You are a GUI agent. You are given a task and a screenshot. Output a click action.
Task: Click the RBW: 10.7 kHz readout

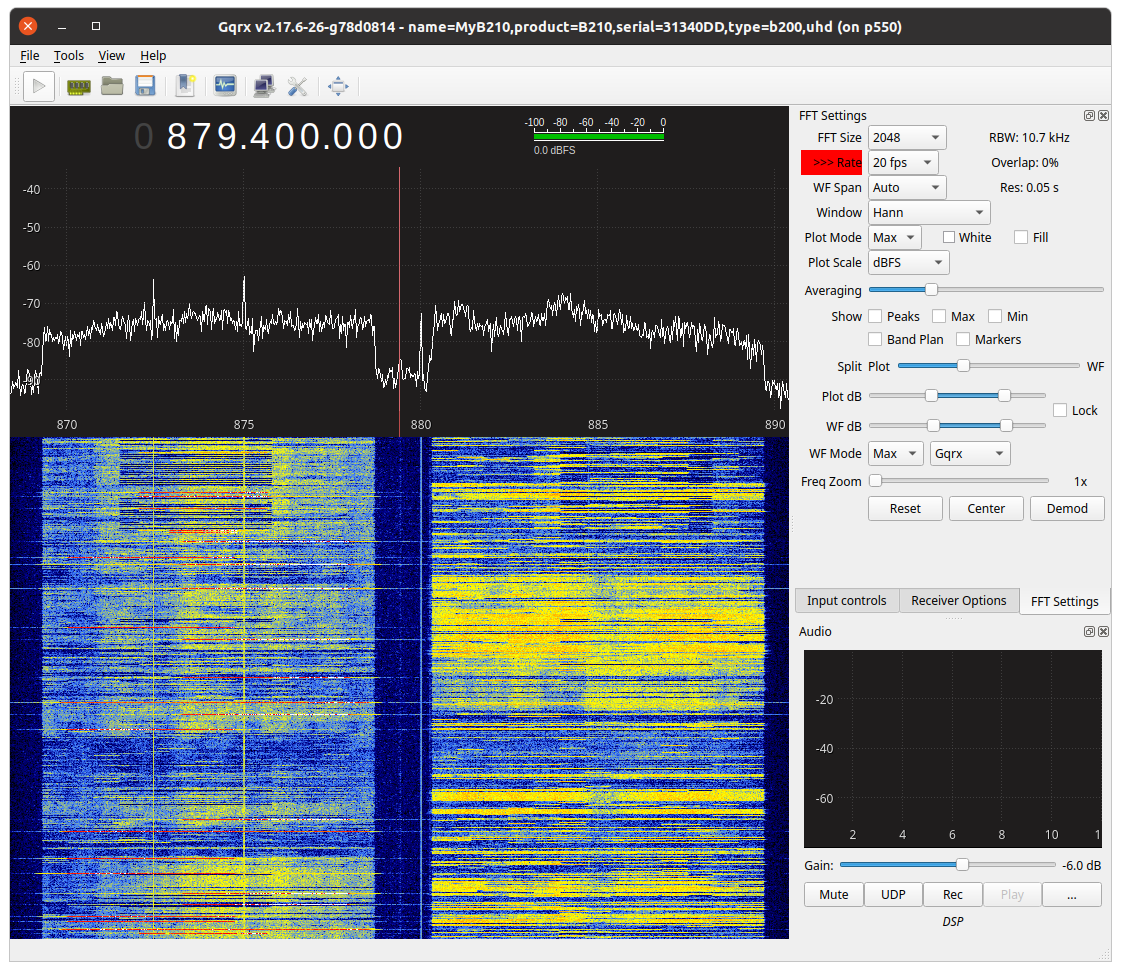[x=1029, y=137]
